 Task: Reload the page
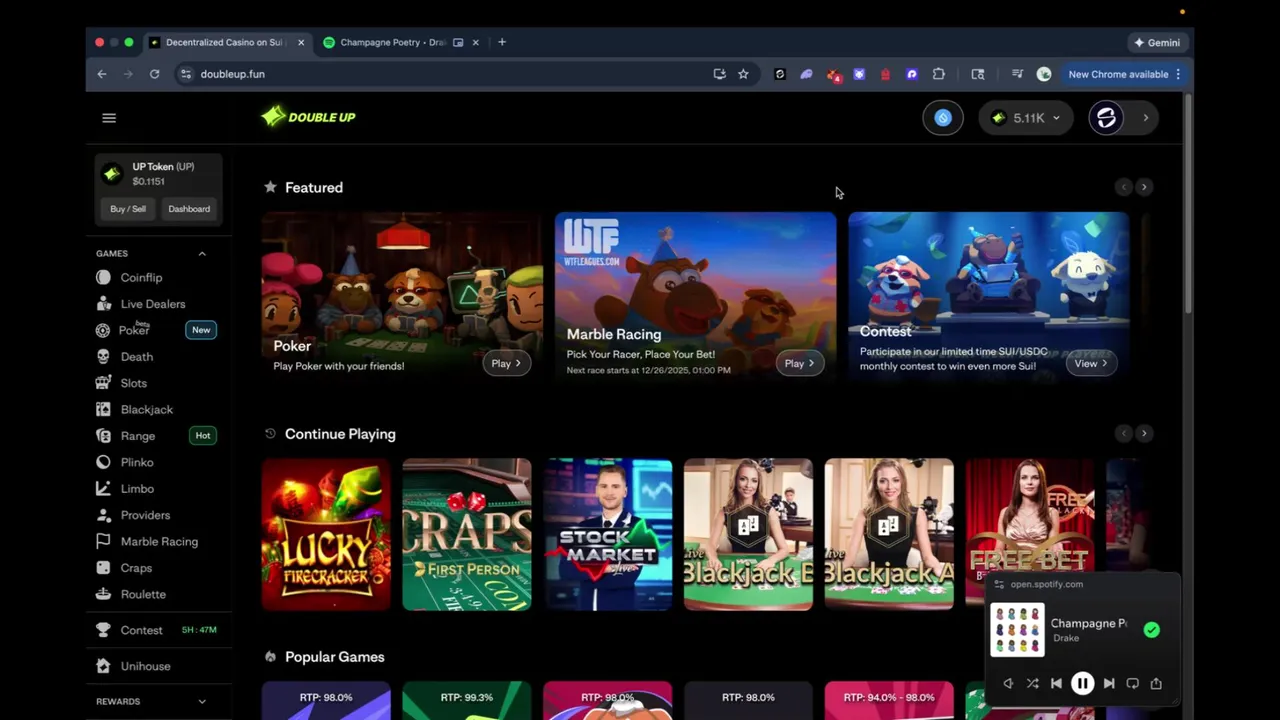click(154, 74)
